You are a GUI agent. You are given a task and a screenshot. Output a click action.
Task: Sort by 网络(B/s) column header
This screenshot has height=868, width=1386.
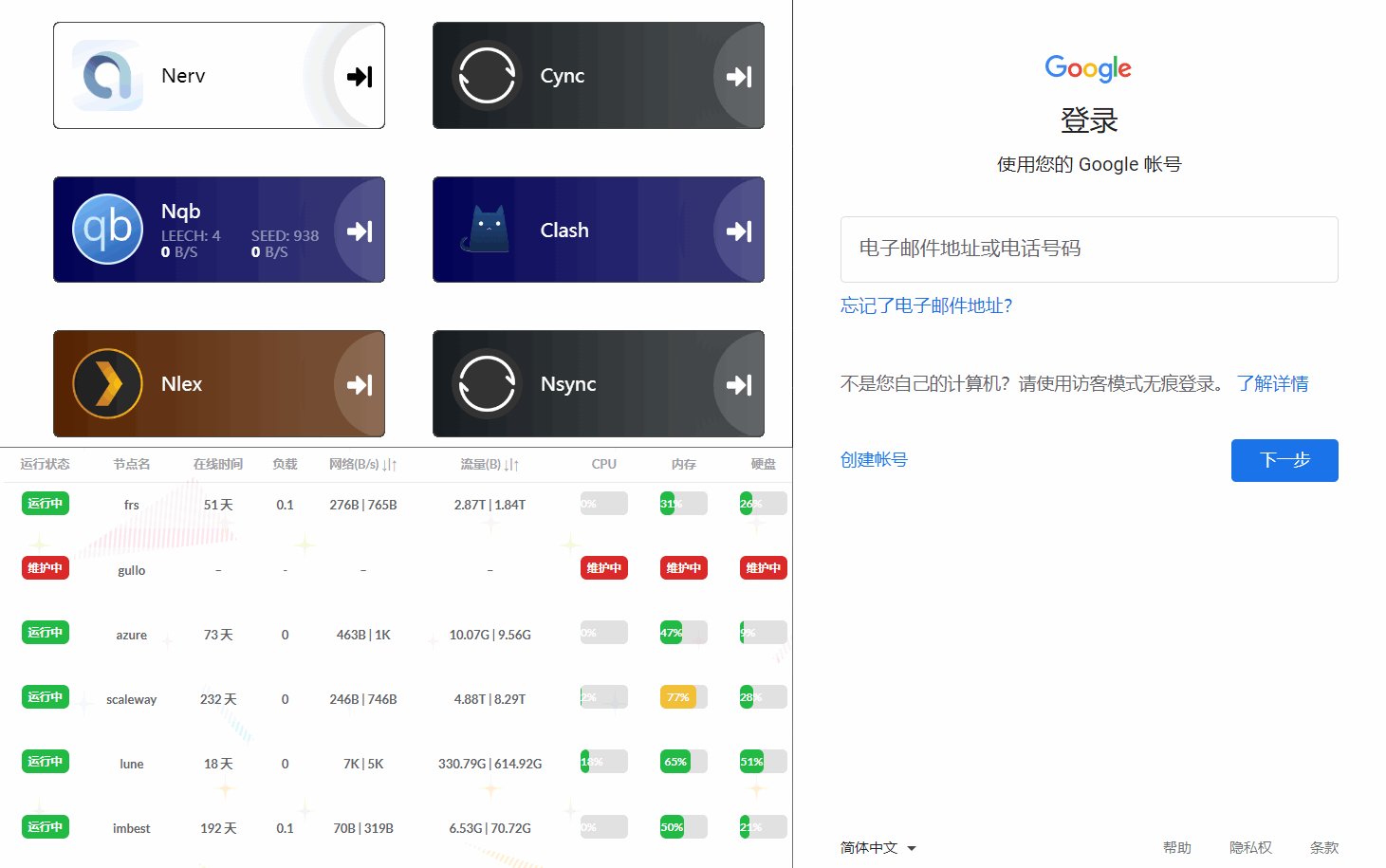coord(363,464)
